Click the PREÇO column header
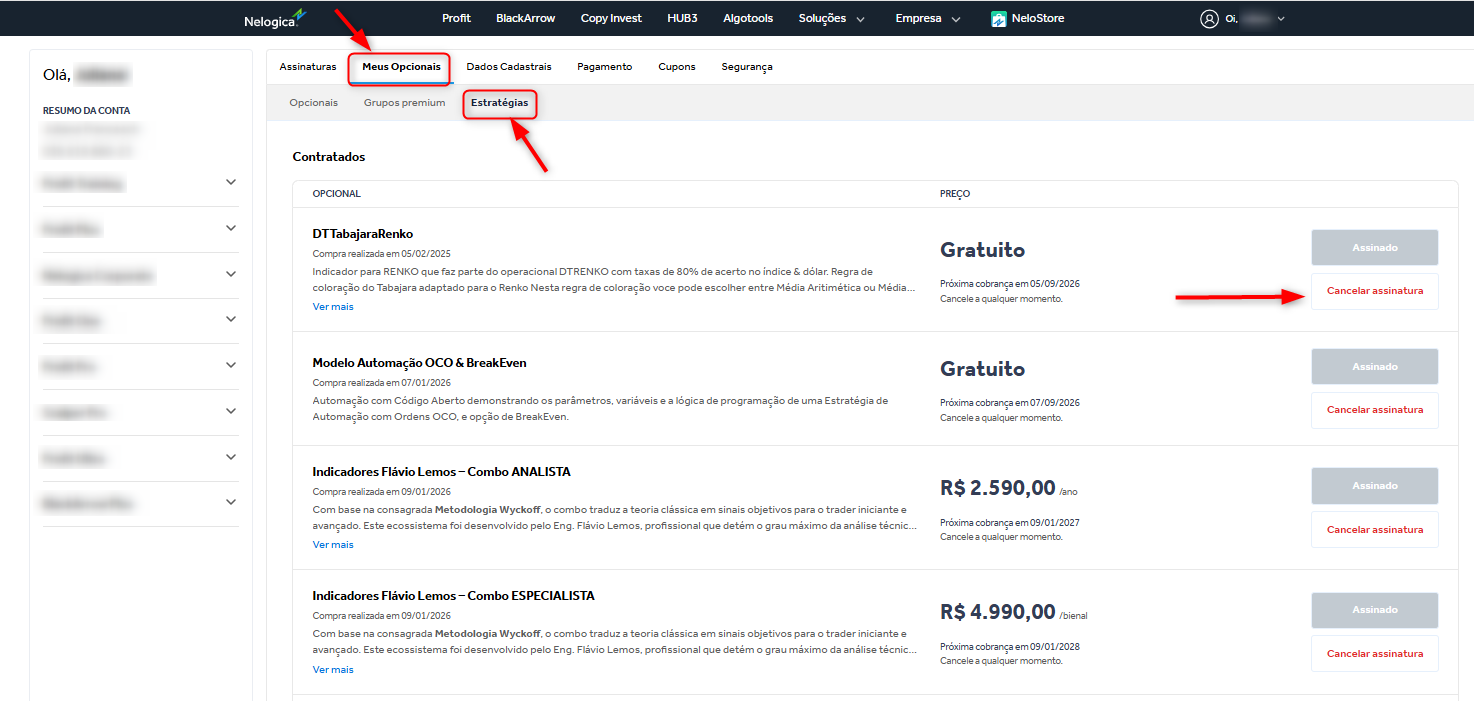This screenshot has width=1474, height=701. [x=955, y=194]
